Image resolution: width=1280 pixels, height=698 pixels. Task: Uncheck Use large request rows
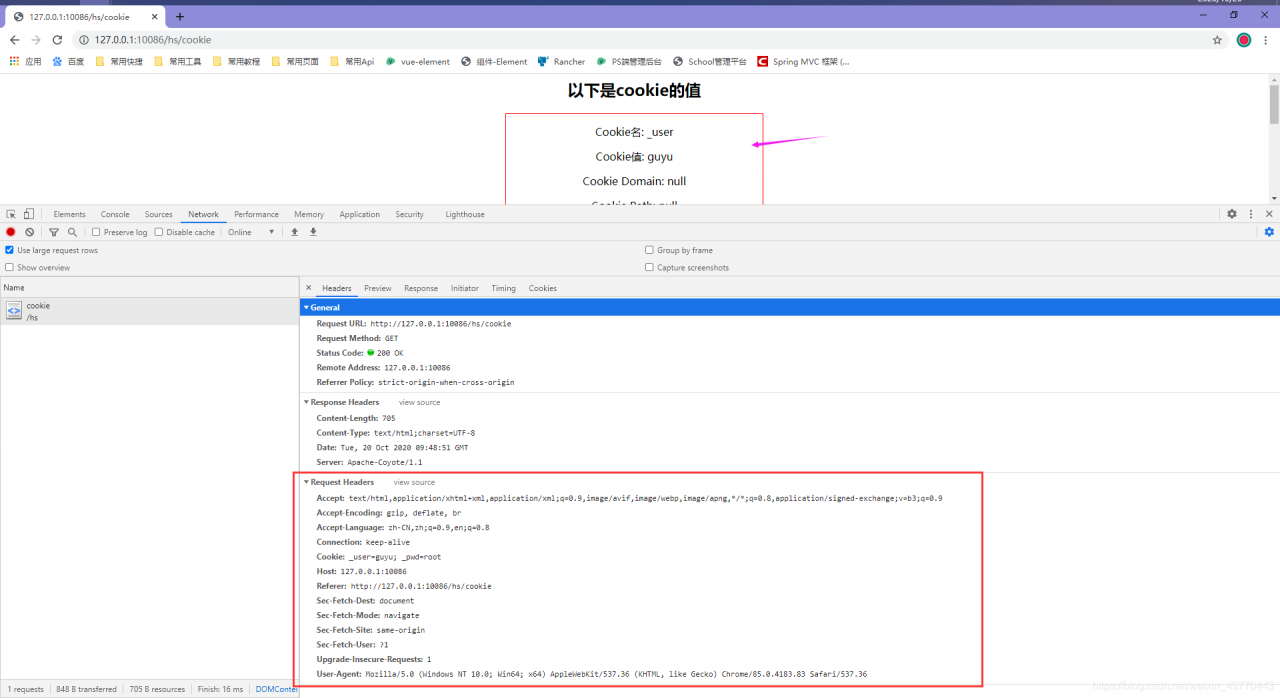pyautogui.click(x=10, y=250)
